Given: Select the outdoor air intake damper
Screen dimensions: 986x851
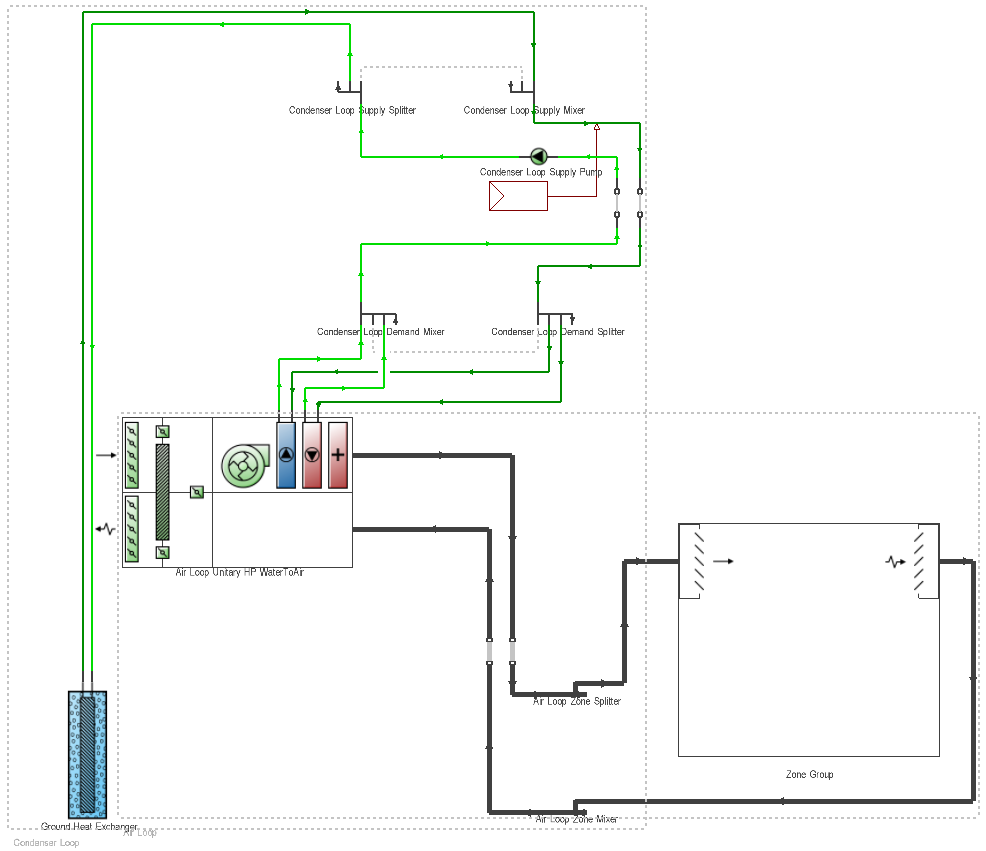Looking at the screenshot, I should [x=131, y=455].
